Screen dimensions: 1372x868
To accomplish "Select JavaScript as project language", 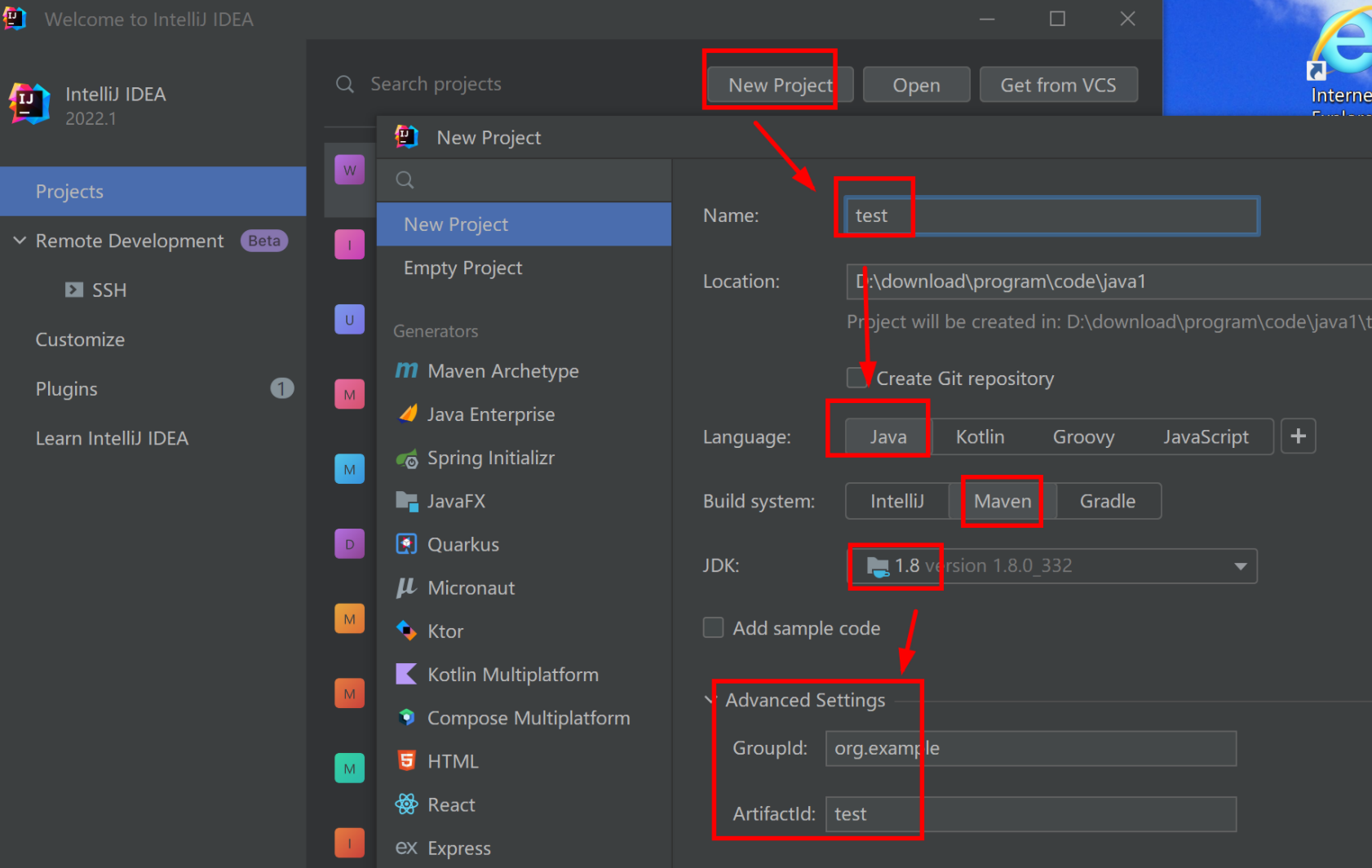I will pos(1206,436).
